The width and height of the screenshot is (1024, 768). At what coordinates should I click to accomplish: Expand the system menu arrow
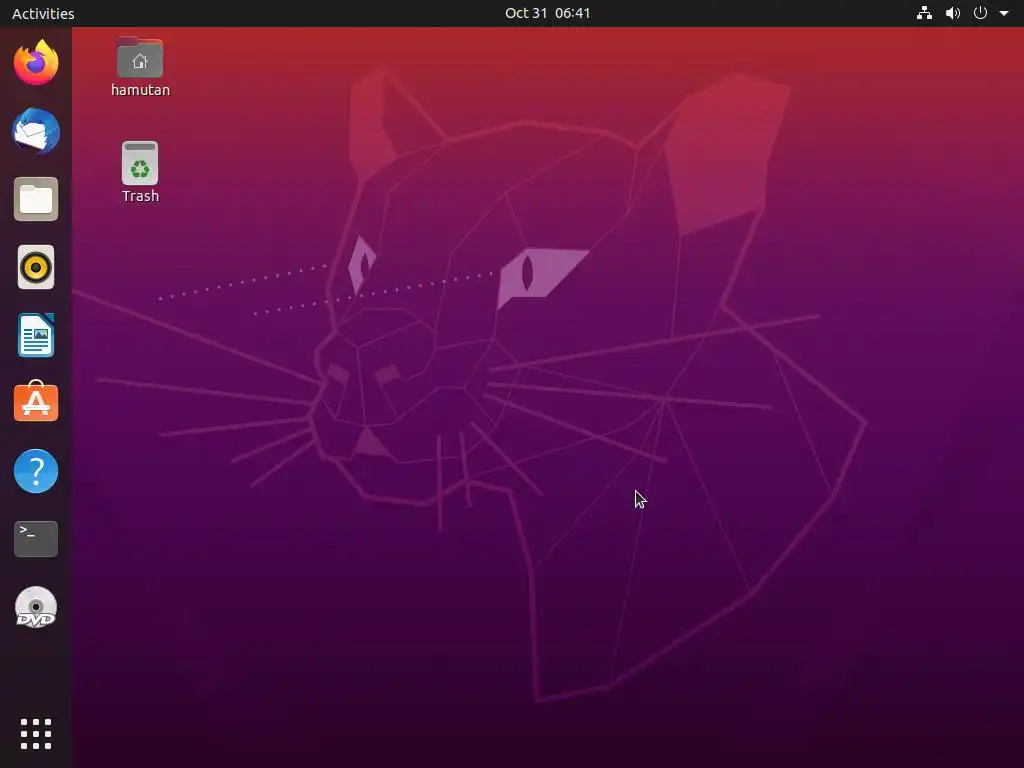point(1004,13)
